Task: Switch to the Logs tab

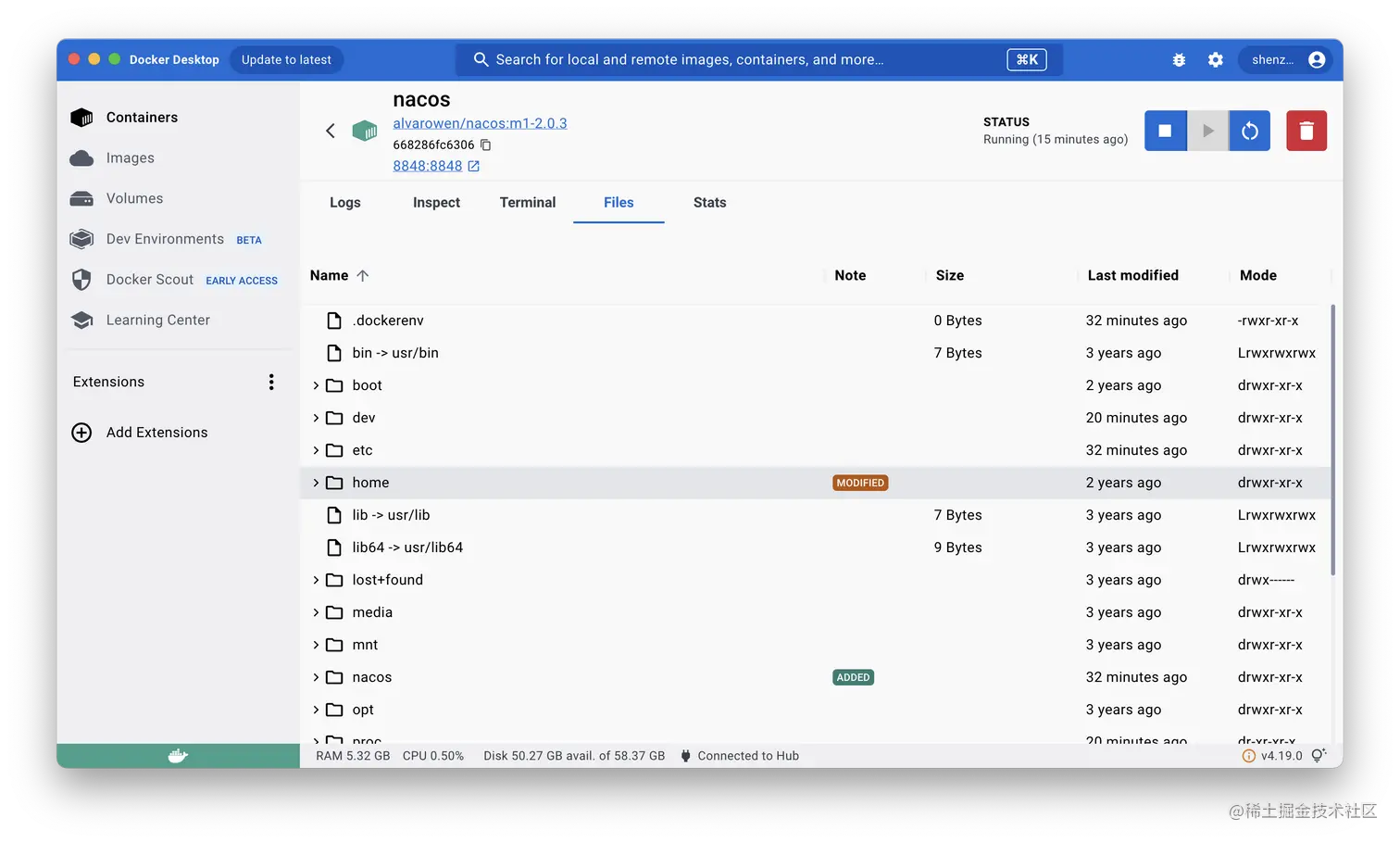Action: pyautogui.click(x=345, y=202)
